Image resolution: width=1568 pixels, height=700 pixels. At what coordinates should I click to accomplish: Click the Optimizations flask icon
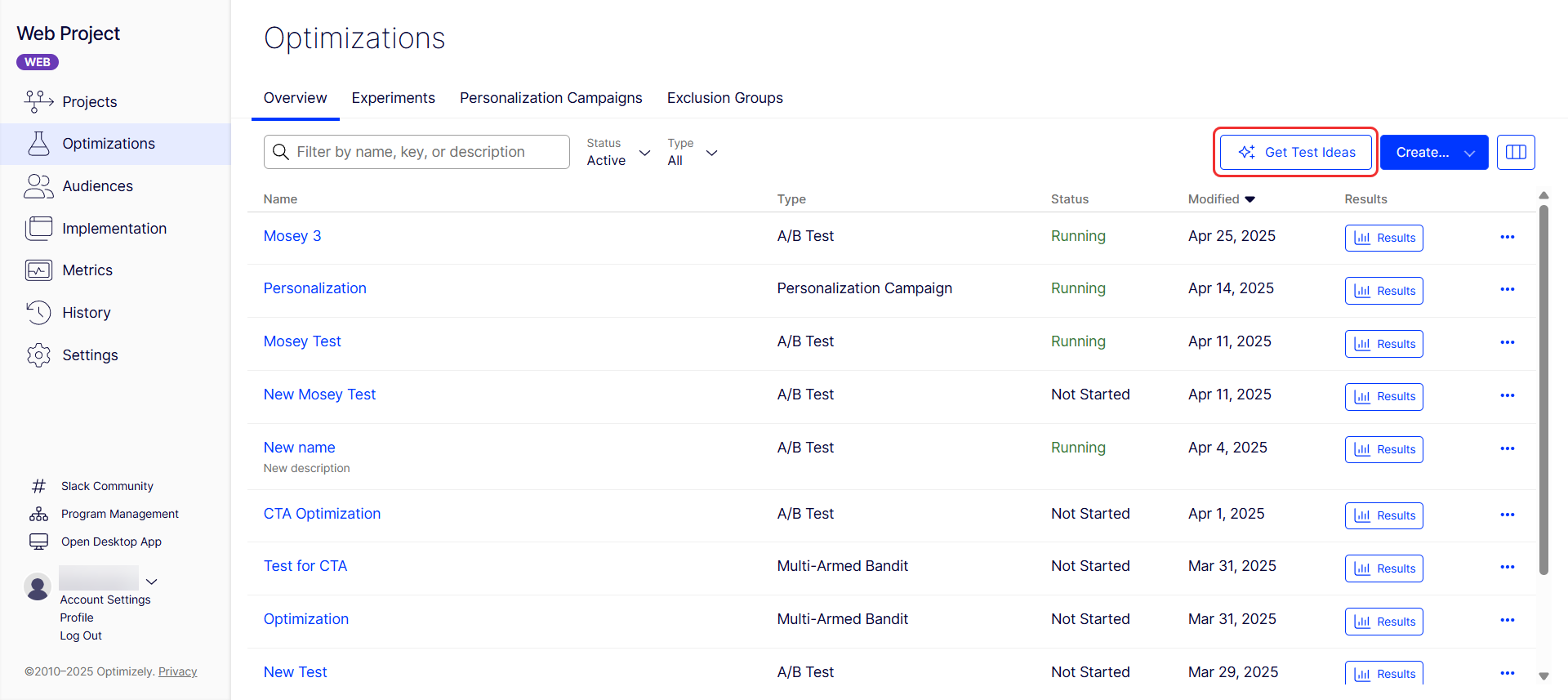[x=38, y=144]
